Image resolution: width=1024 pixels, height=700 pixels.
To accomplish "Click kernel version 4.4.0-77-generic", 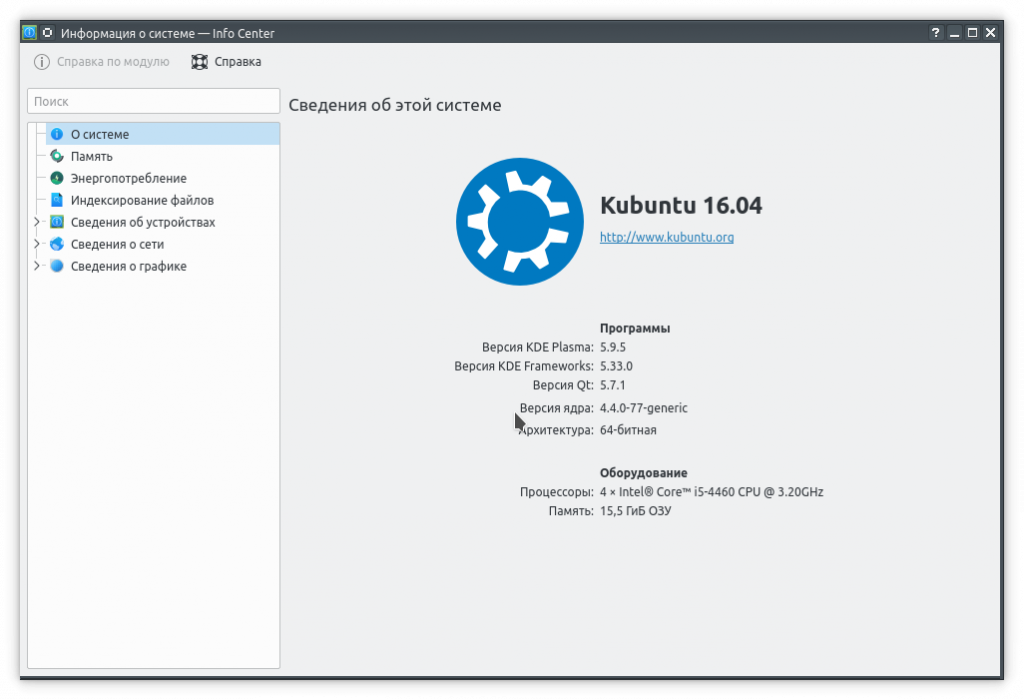I will (x=643, y=407).
